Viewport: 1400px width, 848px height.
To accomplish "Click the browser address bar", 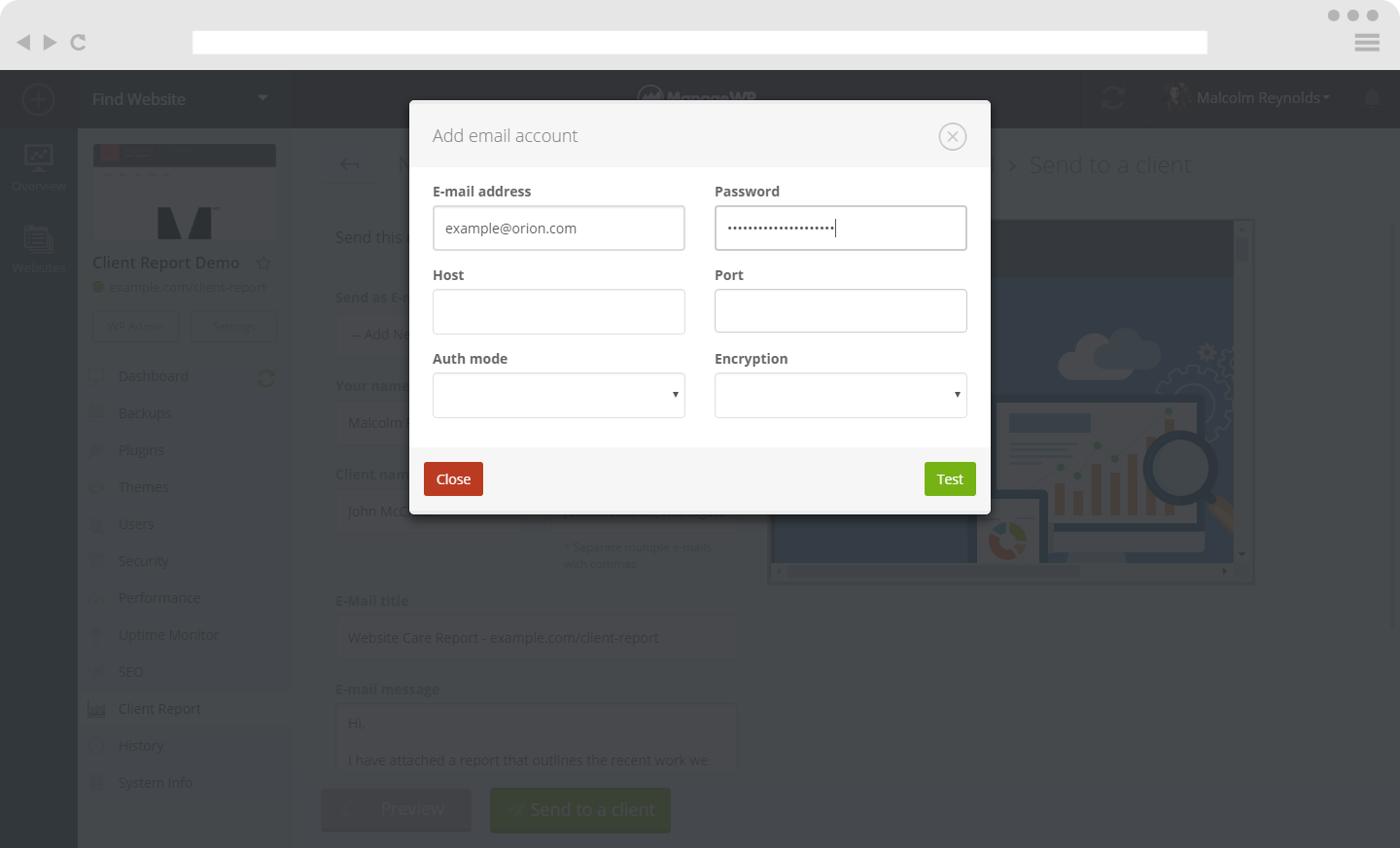I will coord(700,43).
